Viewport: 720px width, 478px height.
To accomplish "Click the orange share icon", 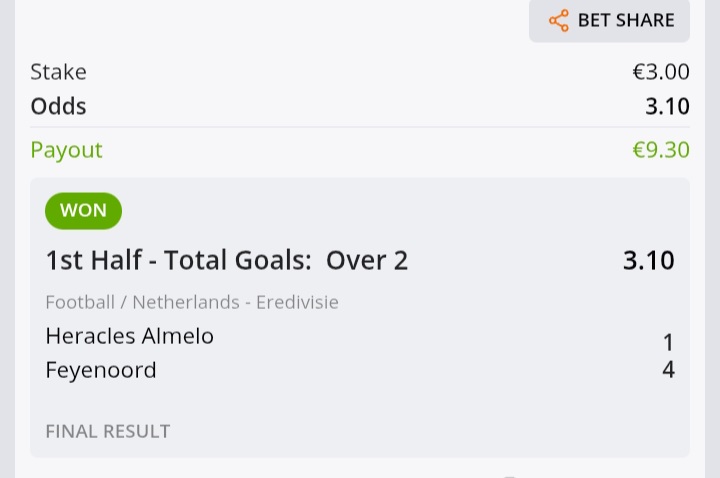I will coord(559,21).
